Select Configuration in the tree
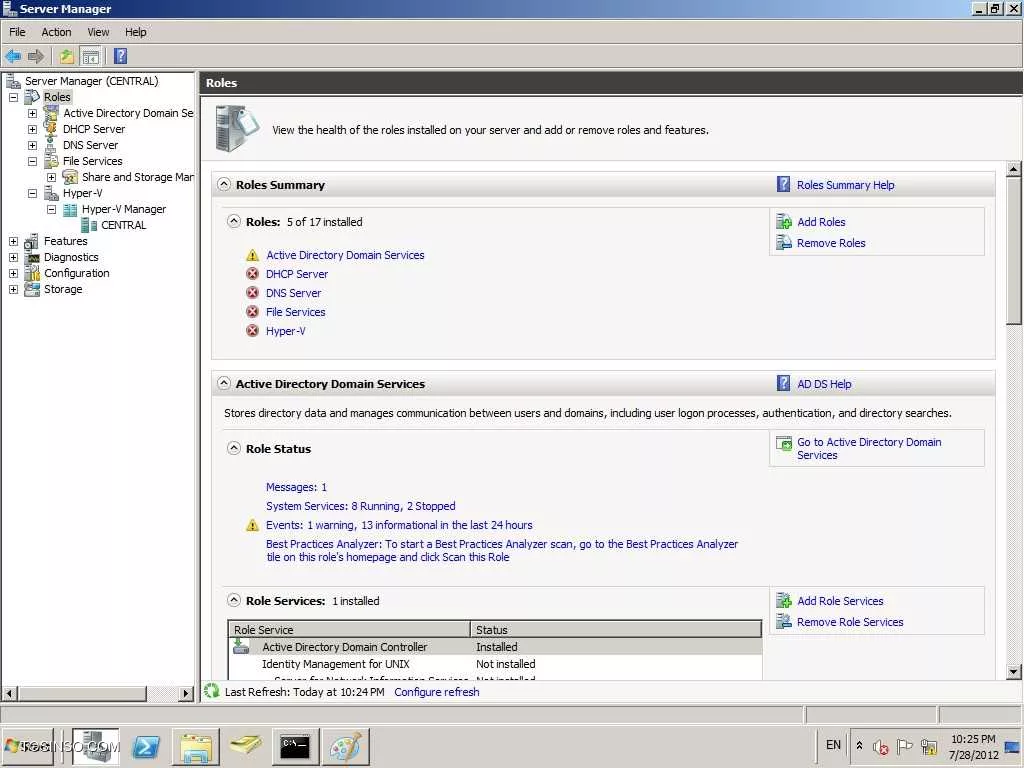Screen dimensions: 1024x768 click(76, 274)
